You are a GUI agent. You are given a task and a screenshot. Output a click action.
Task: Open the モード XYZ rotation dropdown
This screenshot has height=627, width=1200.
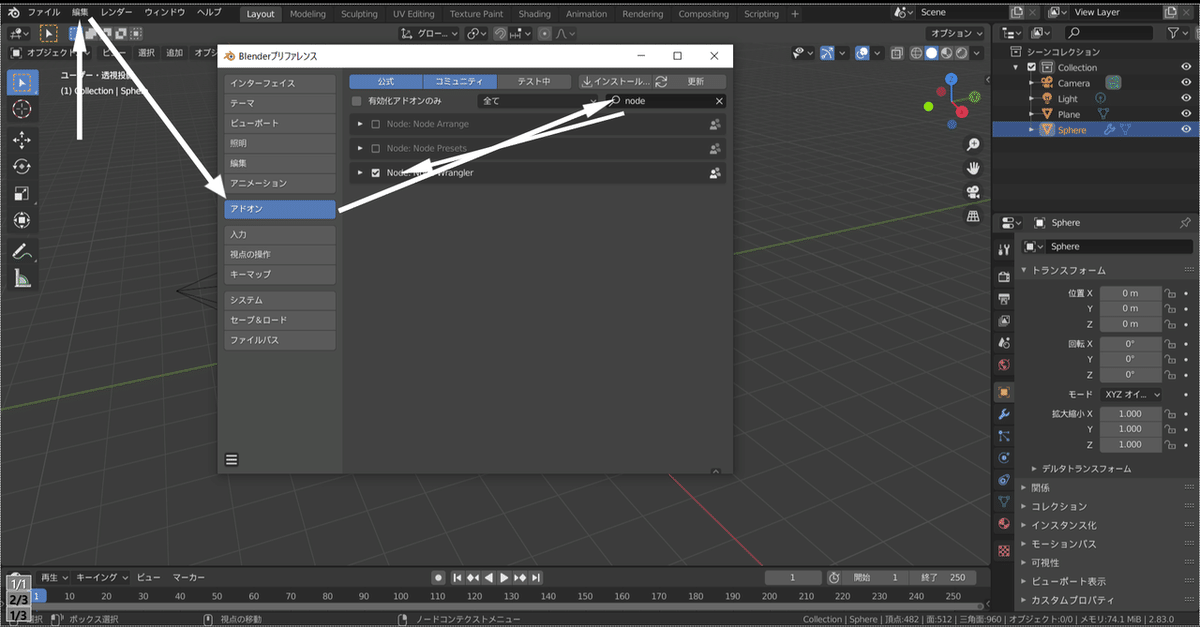tap(1131, 394)
